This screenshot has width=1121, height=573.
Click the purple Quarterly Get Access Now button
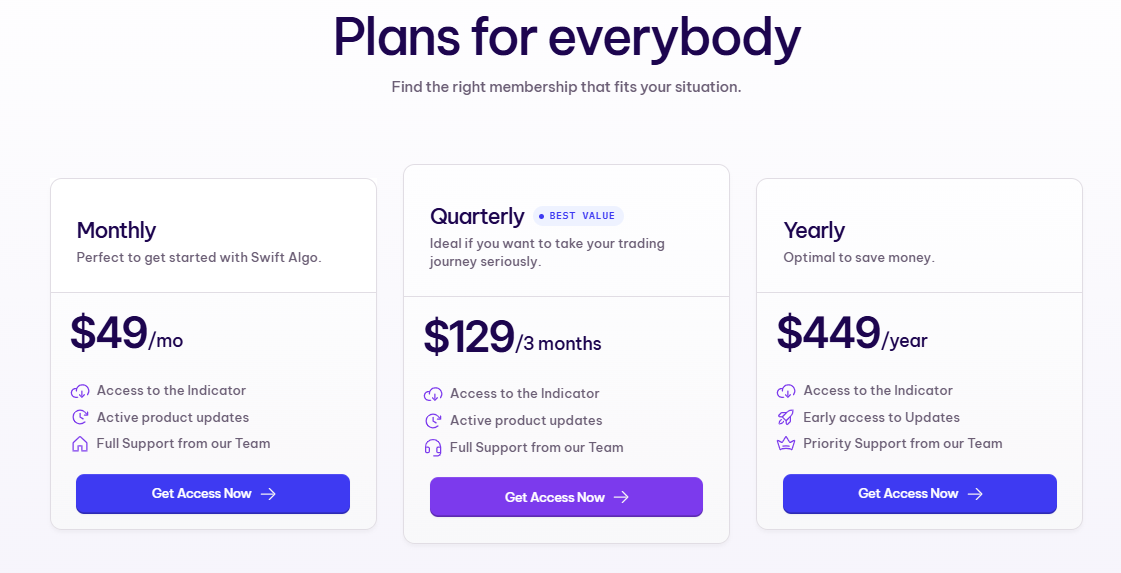pyautogui.click(x=566, y=497)
